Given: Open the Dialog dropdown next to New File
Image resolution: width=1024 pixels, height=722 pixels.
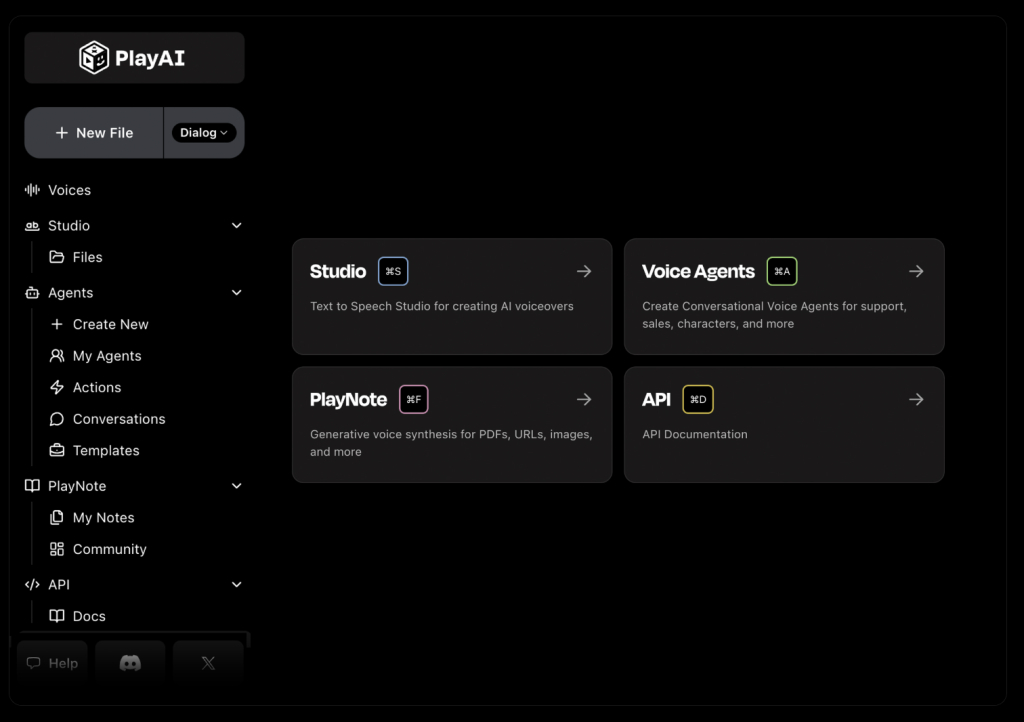Looking at the screenshot, I should (203, 132).
